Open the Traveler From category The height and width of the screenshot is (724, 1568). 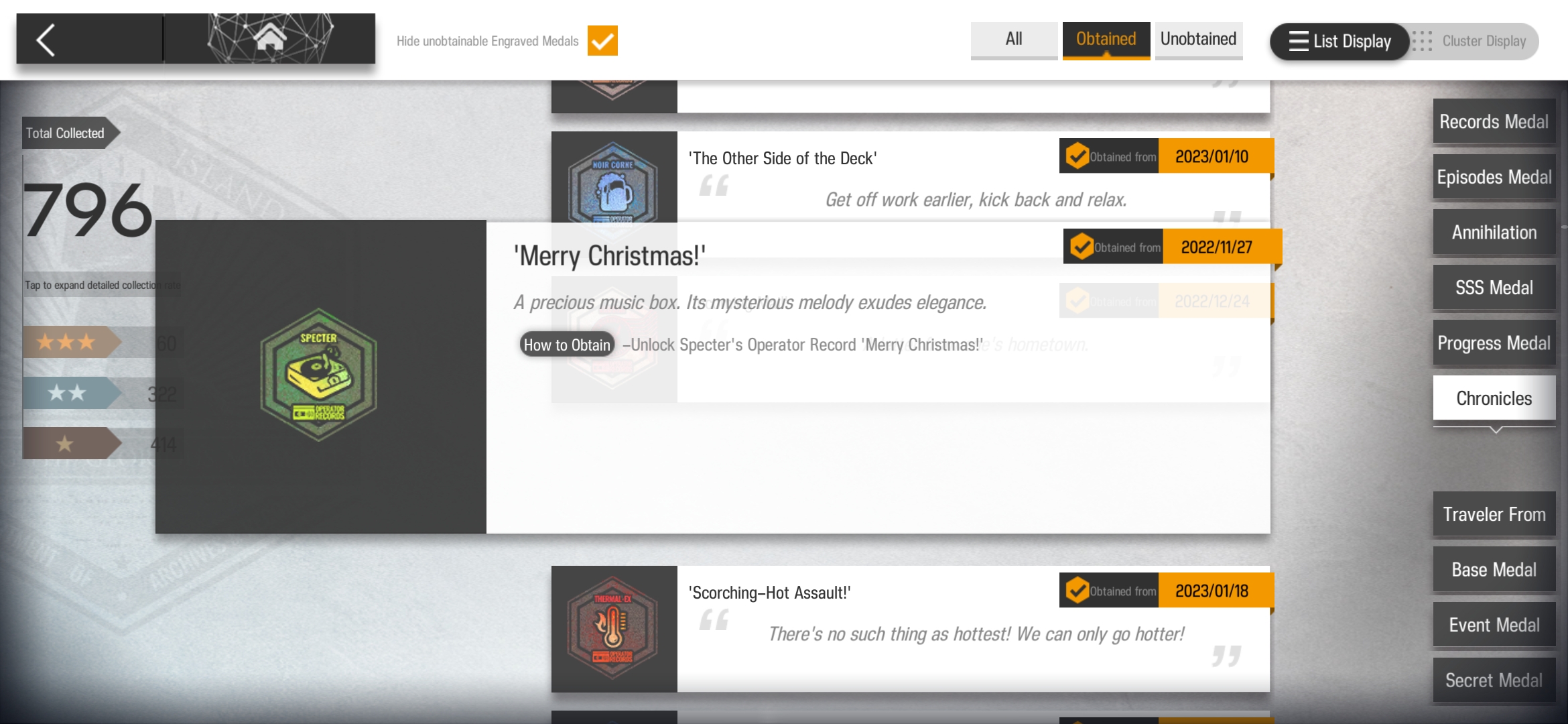1494,514
